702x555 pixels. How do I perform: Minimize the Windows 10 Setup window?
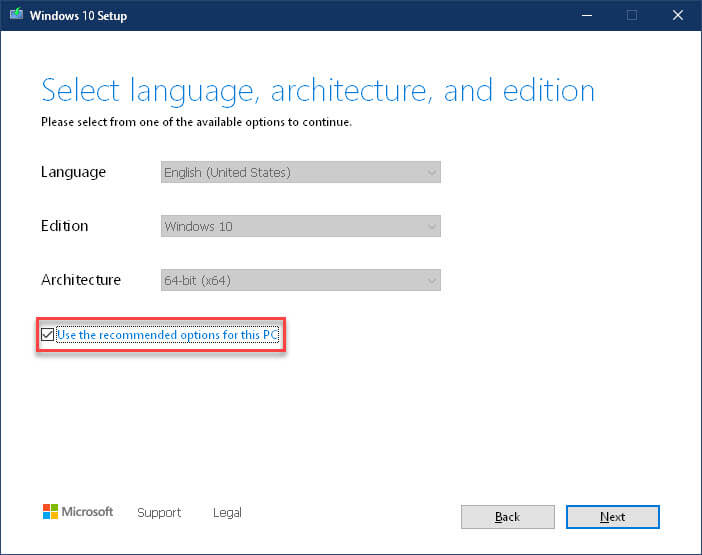pos(587,16)
